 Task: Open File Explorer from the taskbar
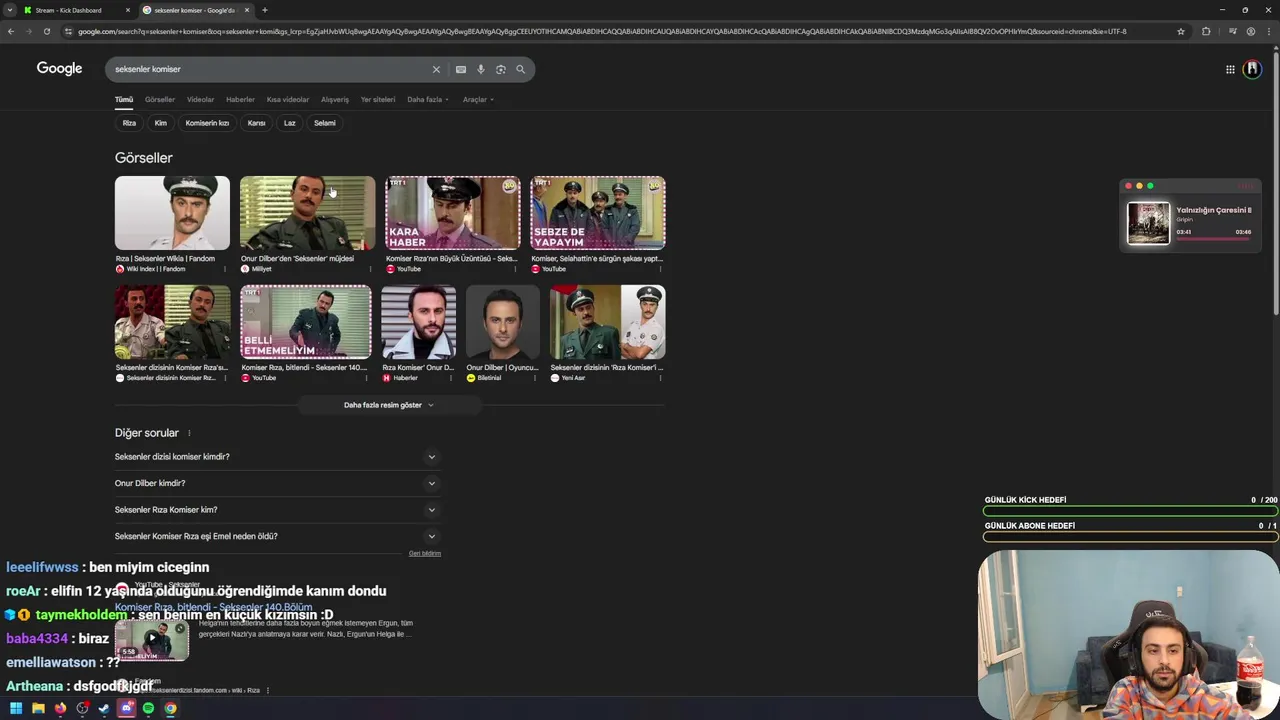coord(38,708)
